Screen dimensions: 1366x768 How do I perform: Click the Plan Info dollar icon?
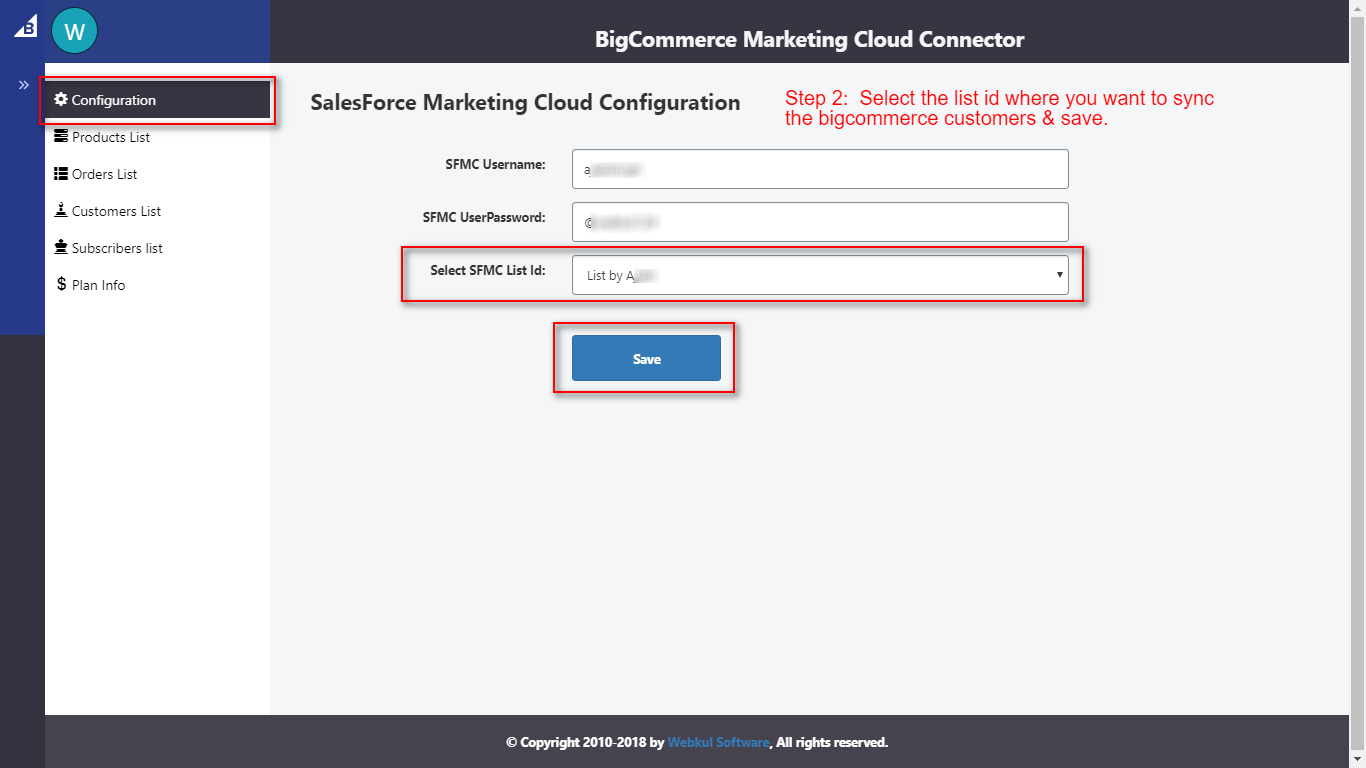(x=62, y=284)
